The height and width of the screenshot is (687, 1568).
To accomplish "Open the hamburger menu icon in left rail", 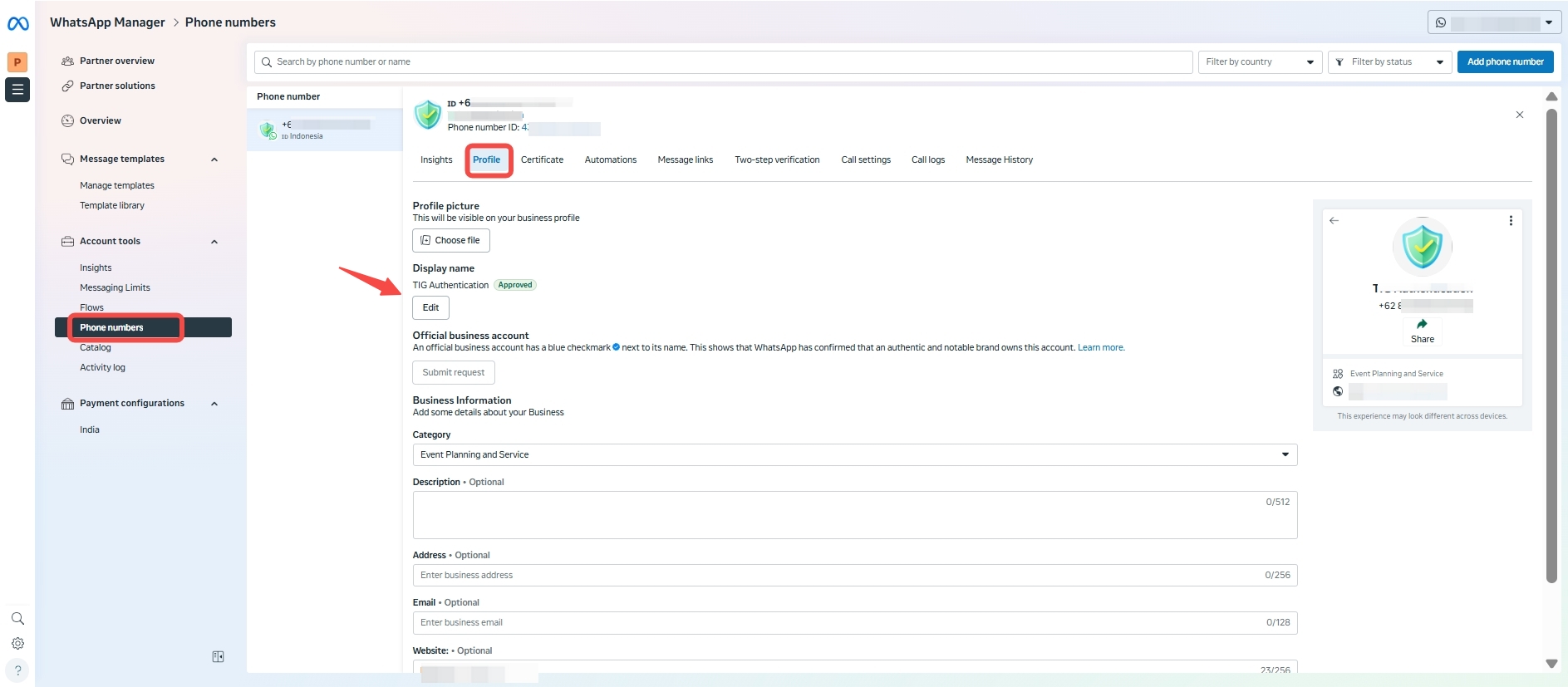I will pyautogui.click(x=17, y=90).
